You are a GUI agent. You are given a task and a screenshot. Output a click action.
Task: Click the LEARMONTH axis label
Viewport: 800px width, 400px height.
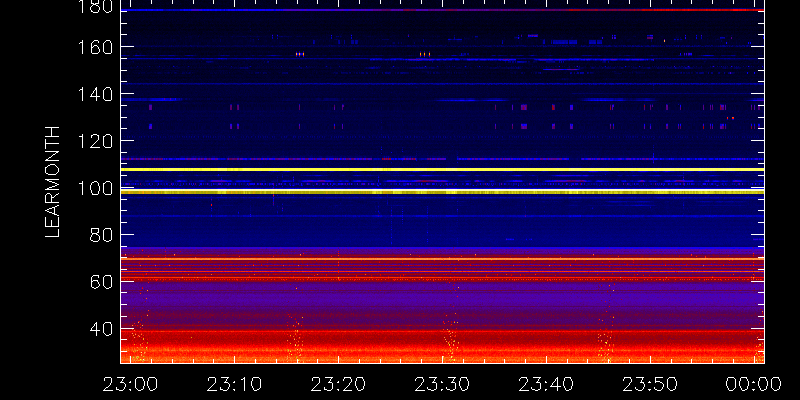click(52, 182)
